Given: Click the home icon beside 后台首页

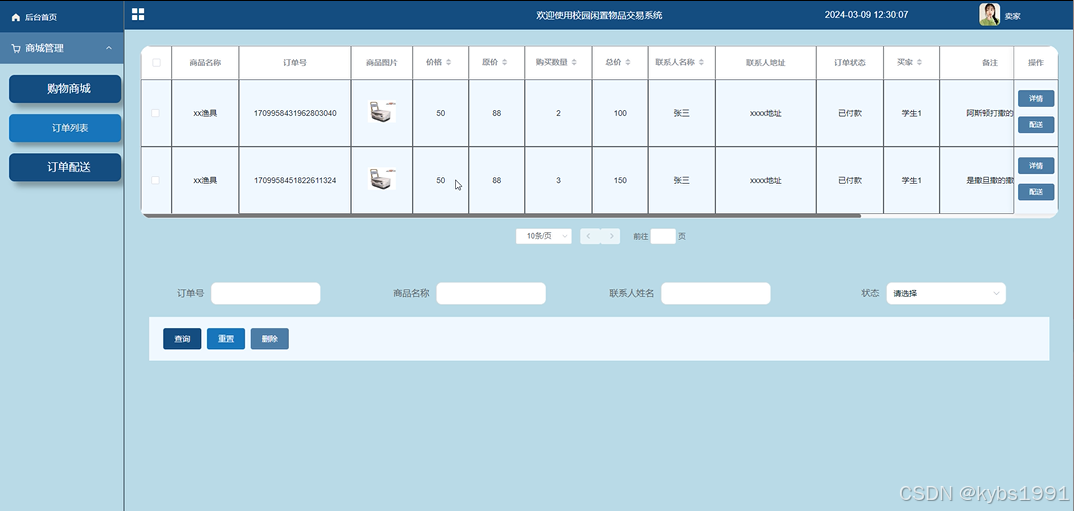Looking at the screenshot, I should (16, 17).
